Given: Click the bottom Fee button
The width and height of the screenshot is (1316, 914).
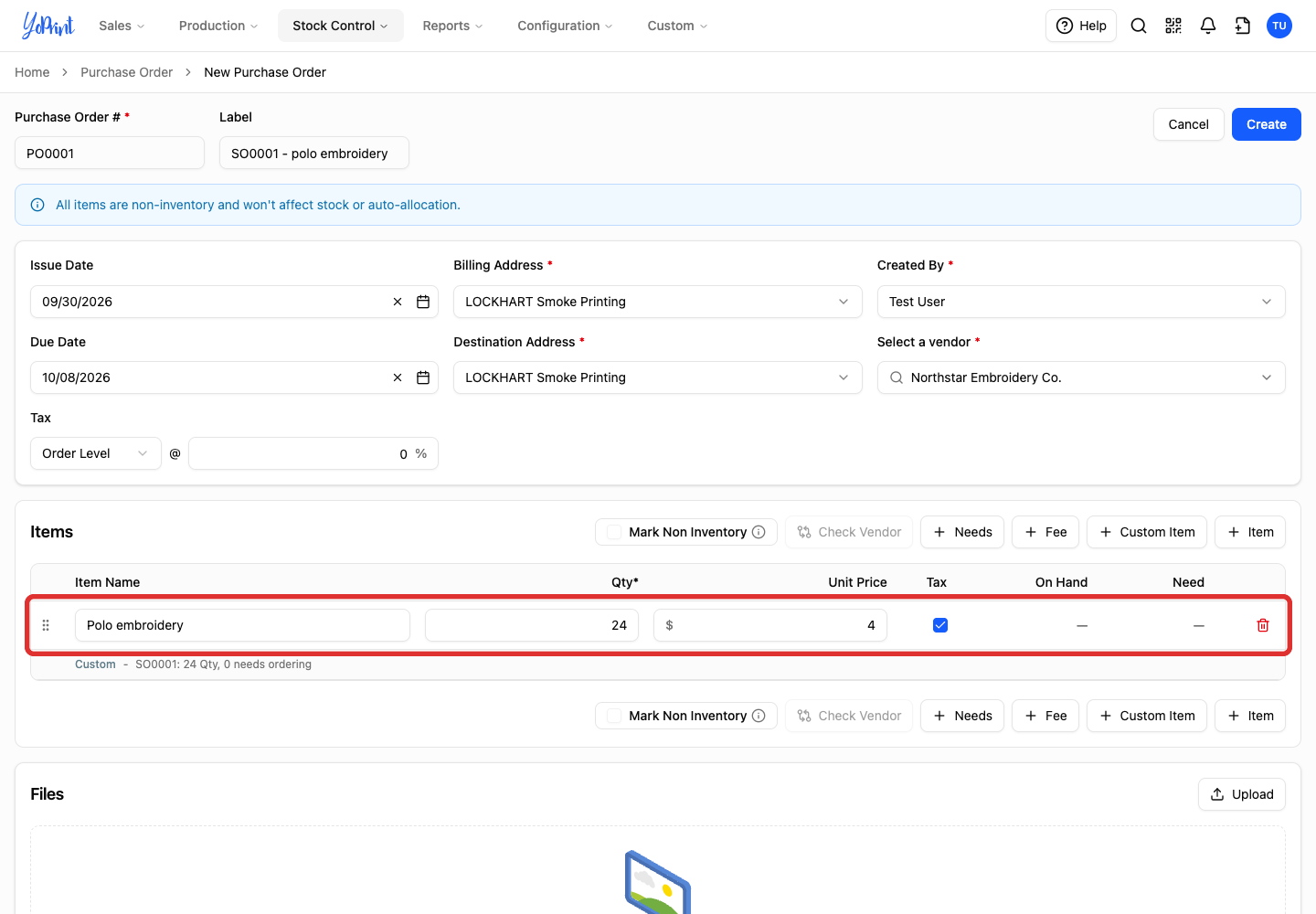Looking at the screenshot, I should (x=1045, y=716).
